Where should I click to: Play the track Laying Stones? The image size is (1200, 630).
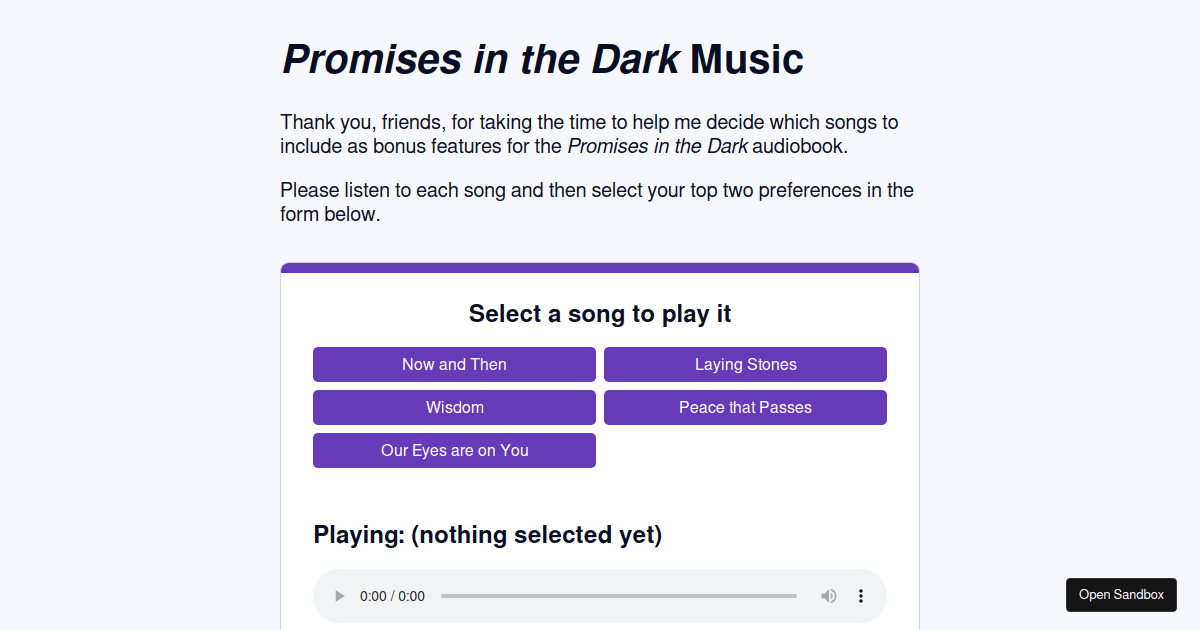(745, 364)
